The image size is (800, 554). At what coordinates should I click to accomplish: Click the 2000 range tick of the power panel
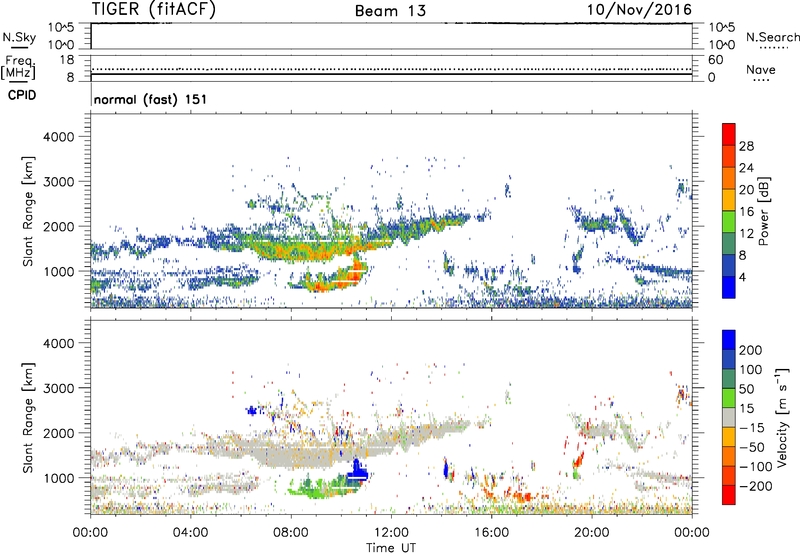59,226
